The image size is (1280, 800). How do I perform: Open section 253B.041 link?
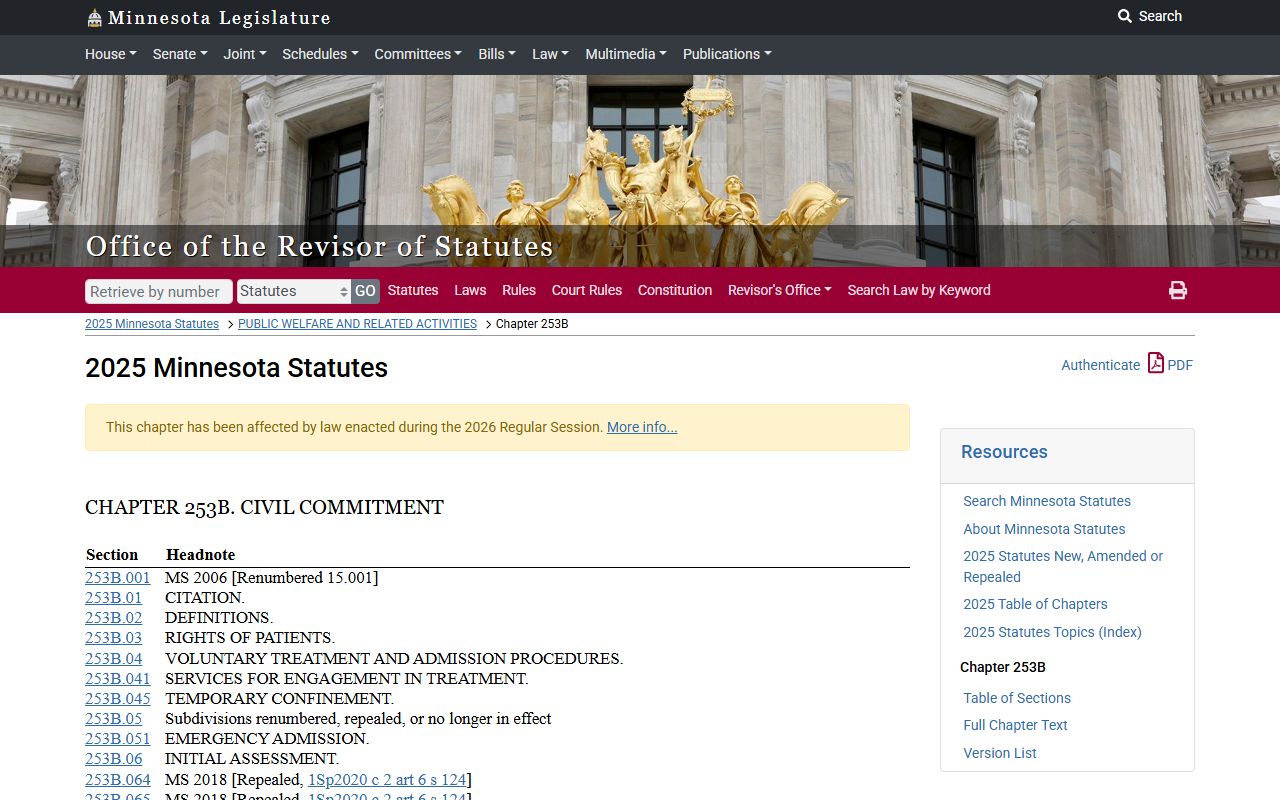pyautogui.click(x=118, y=678)
